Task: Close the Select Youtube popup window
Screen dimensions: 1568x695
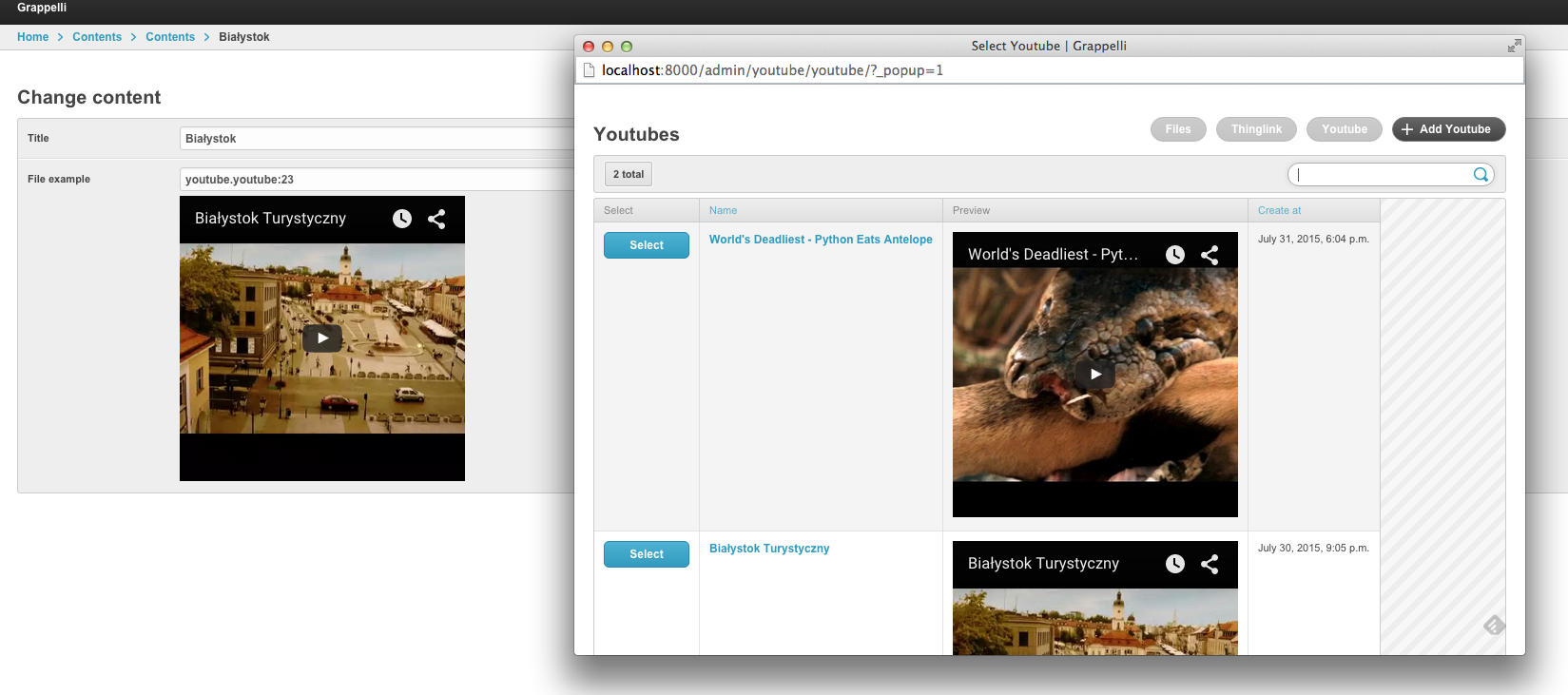Action: (x=589, y=46)
